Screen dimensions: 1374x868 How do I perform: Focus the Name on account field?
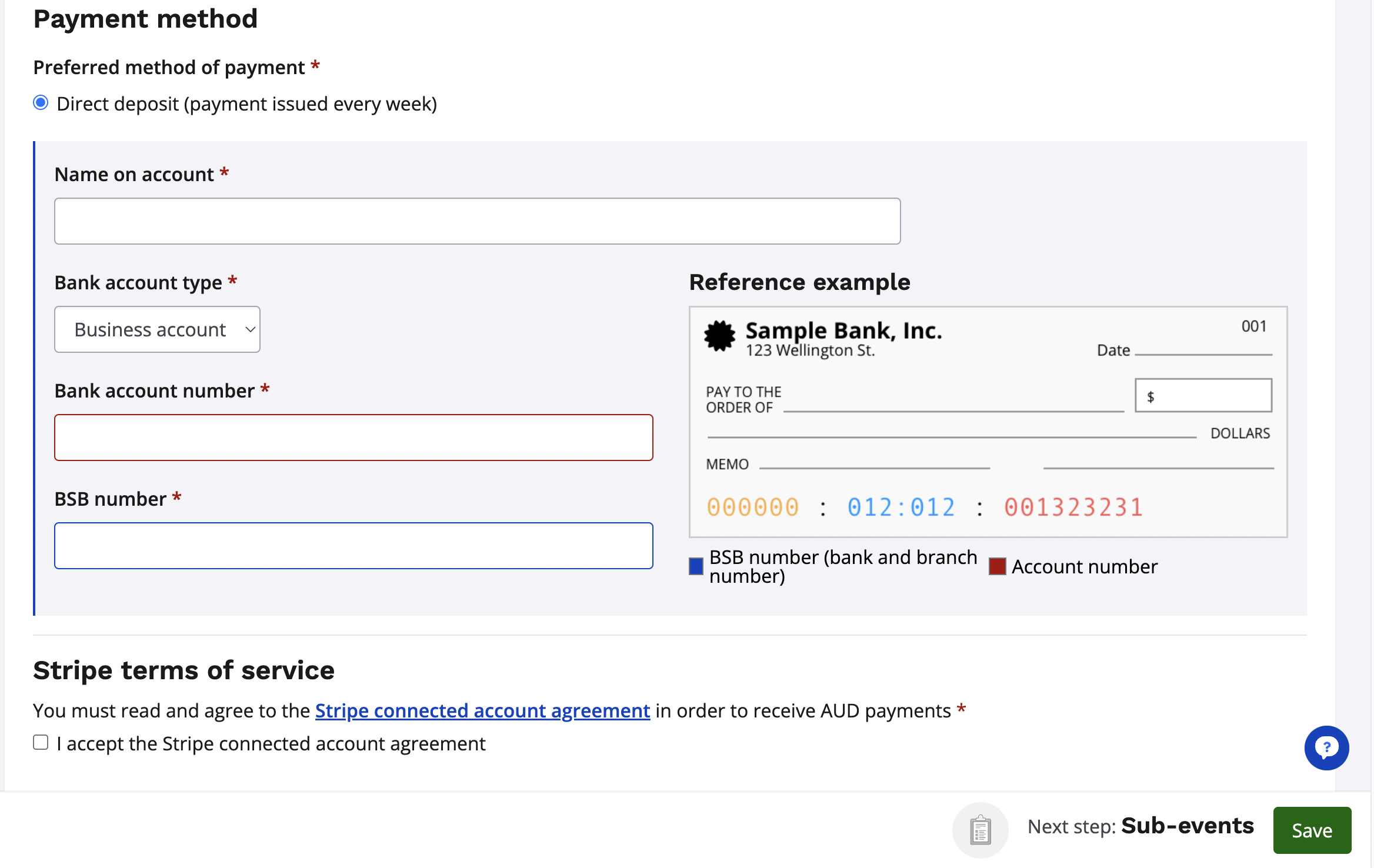(477, 221)
